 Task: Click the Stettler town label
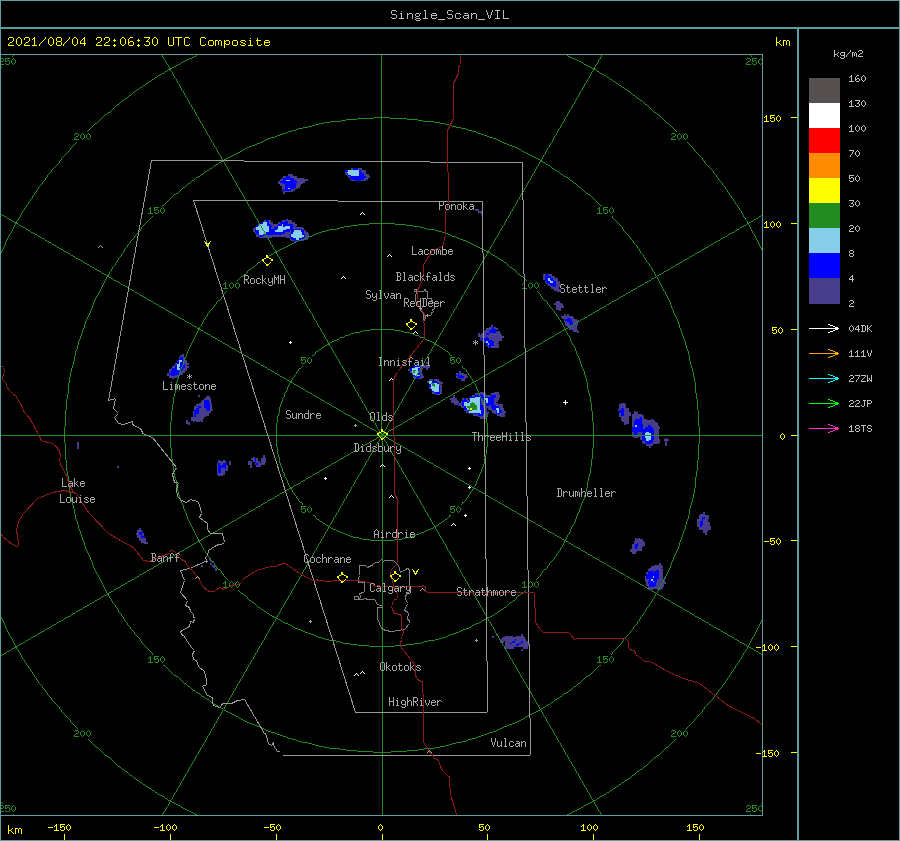tap(583, 289)
